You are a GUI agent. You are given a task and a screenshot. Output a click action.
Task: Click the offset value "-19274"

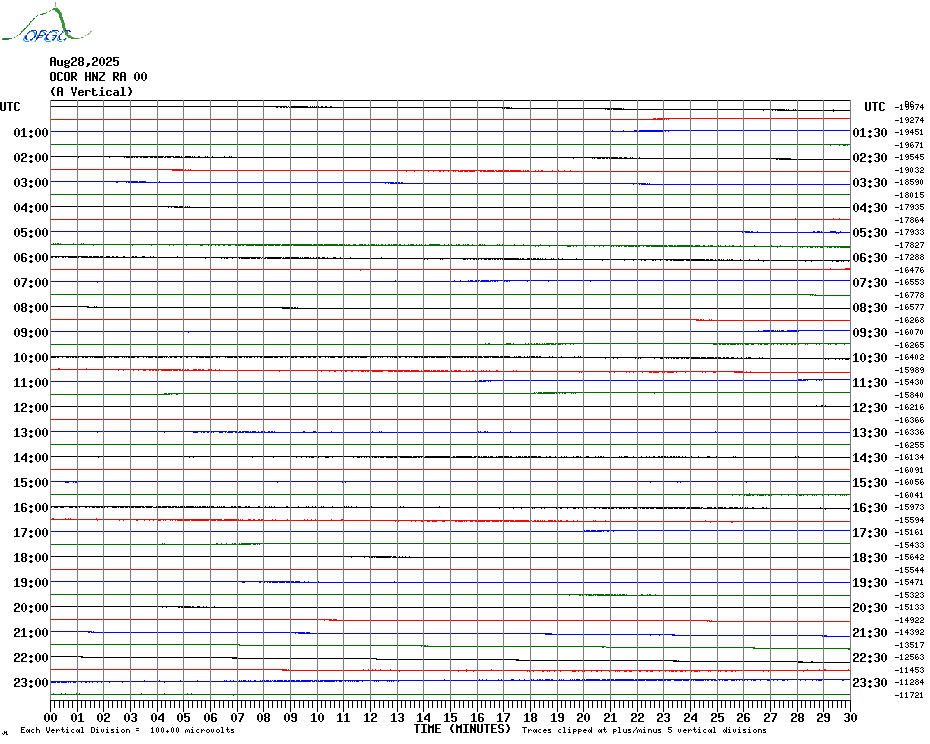tap(909, 120)
